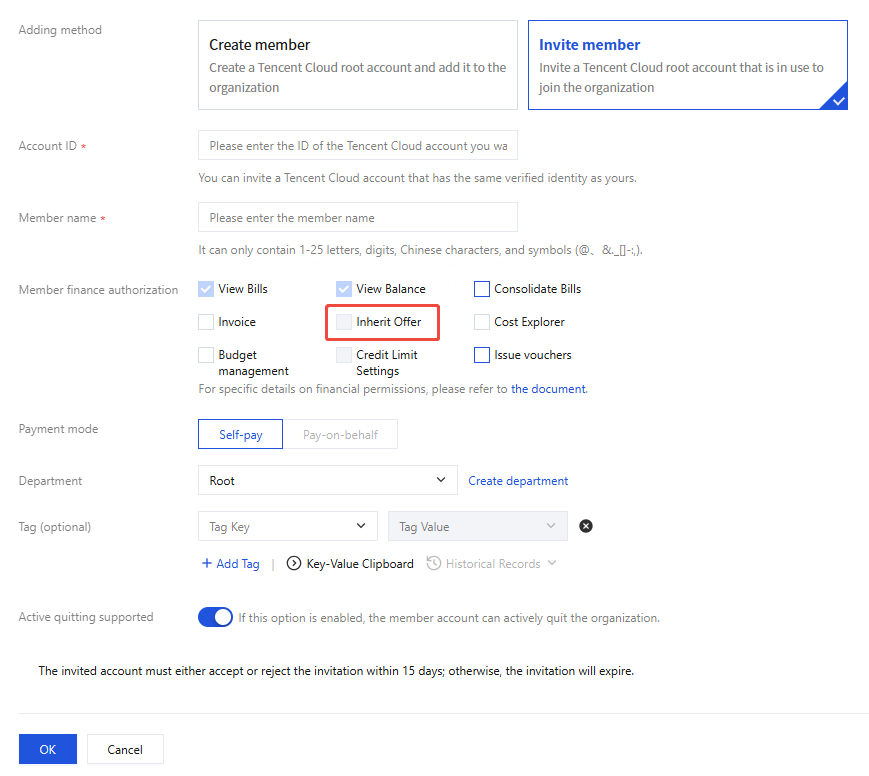
Task: Click into the Account ID field
Action: (x=358, y=146)
